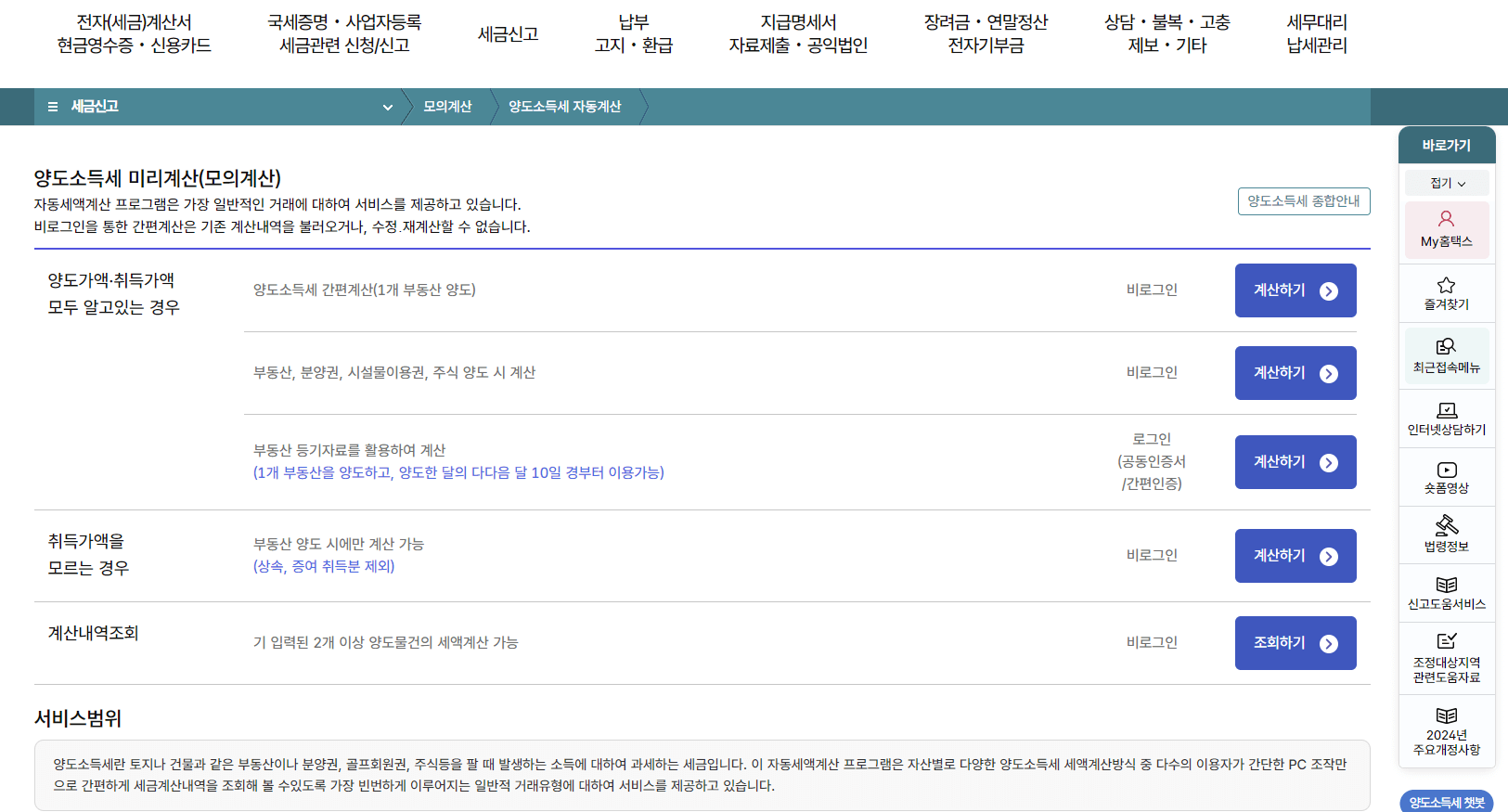
Task: Open 세무대리 납세관리 menu
Action: 1317,33
